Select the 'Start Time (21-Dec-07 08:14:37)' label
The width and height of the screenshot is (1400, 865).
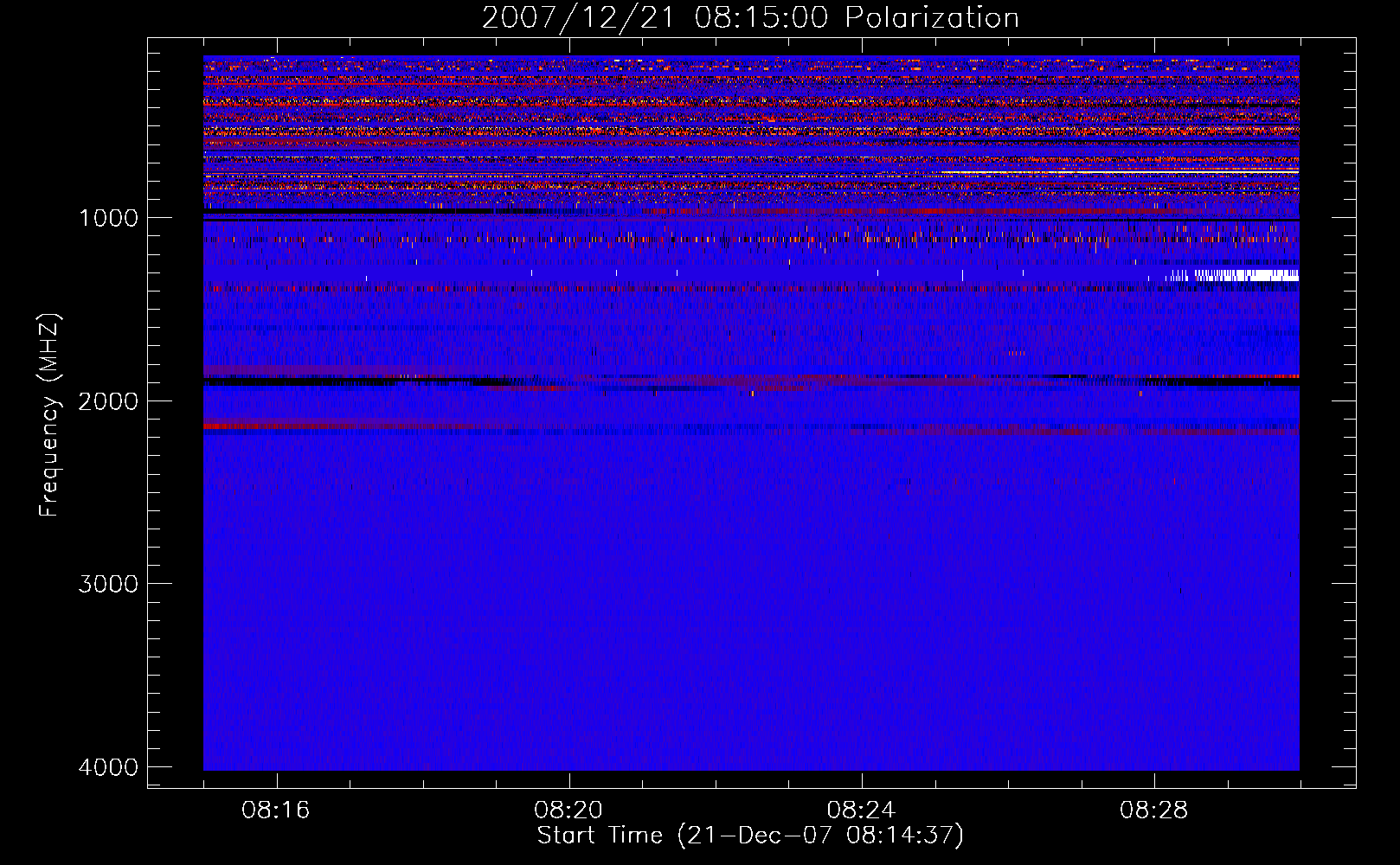click(750, 836)
